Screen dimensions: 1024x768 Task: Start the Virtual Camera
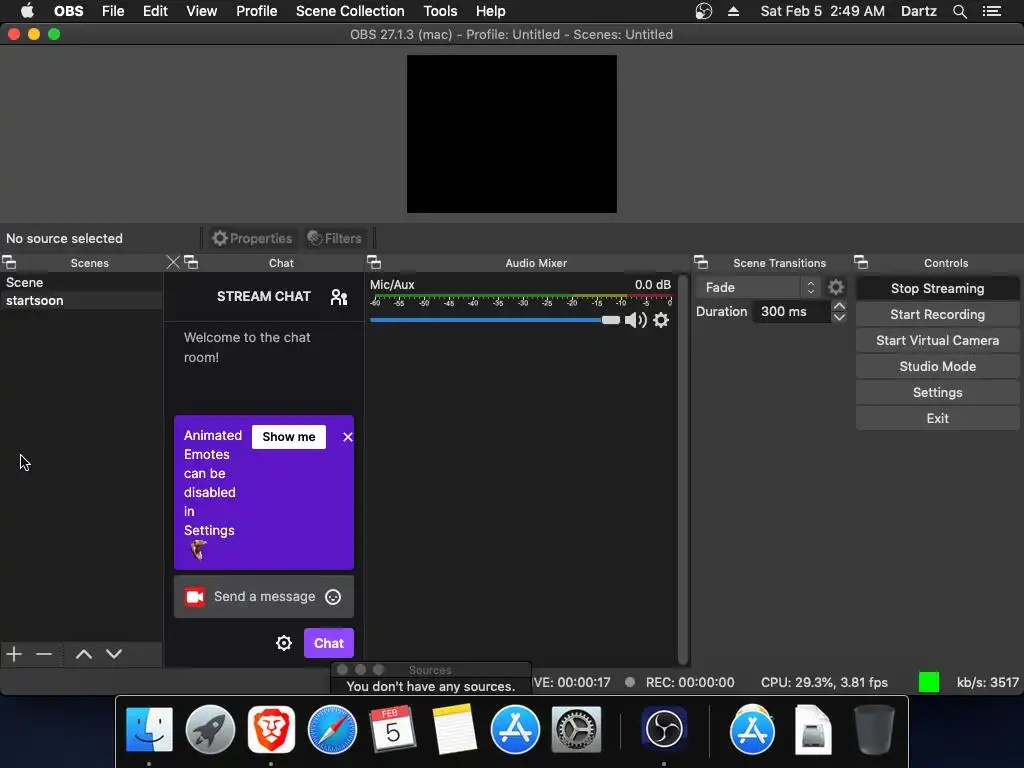pyautogui.click(x=937, y=341)
